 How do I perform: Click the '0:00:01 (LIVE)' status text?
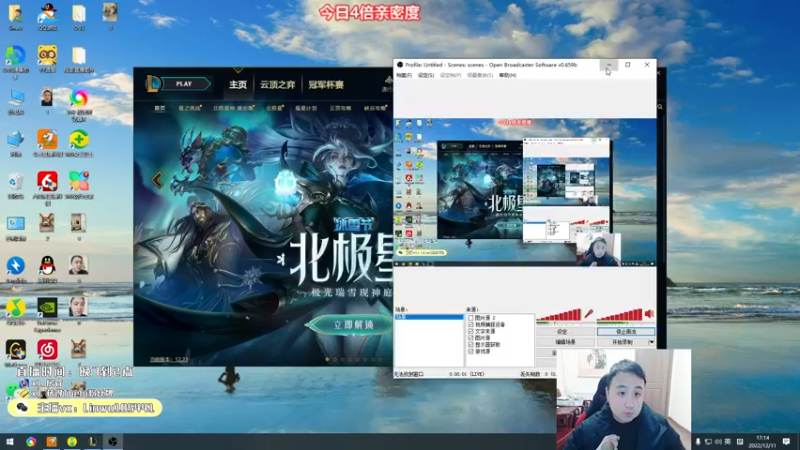466,374
